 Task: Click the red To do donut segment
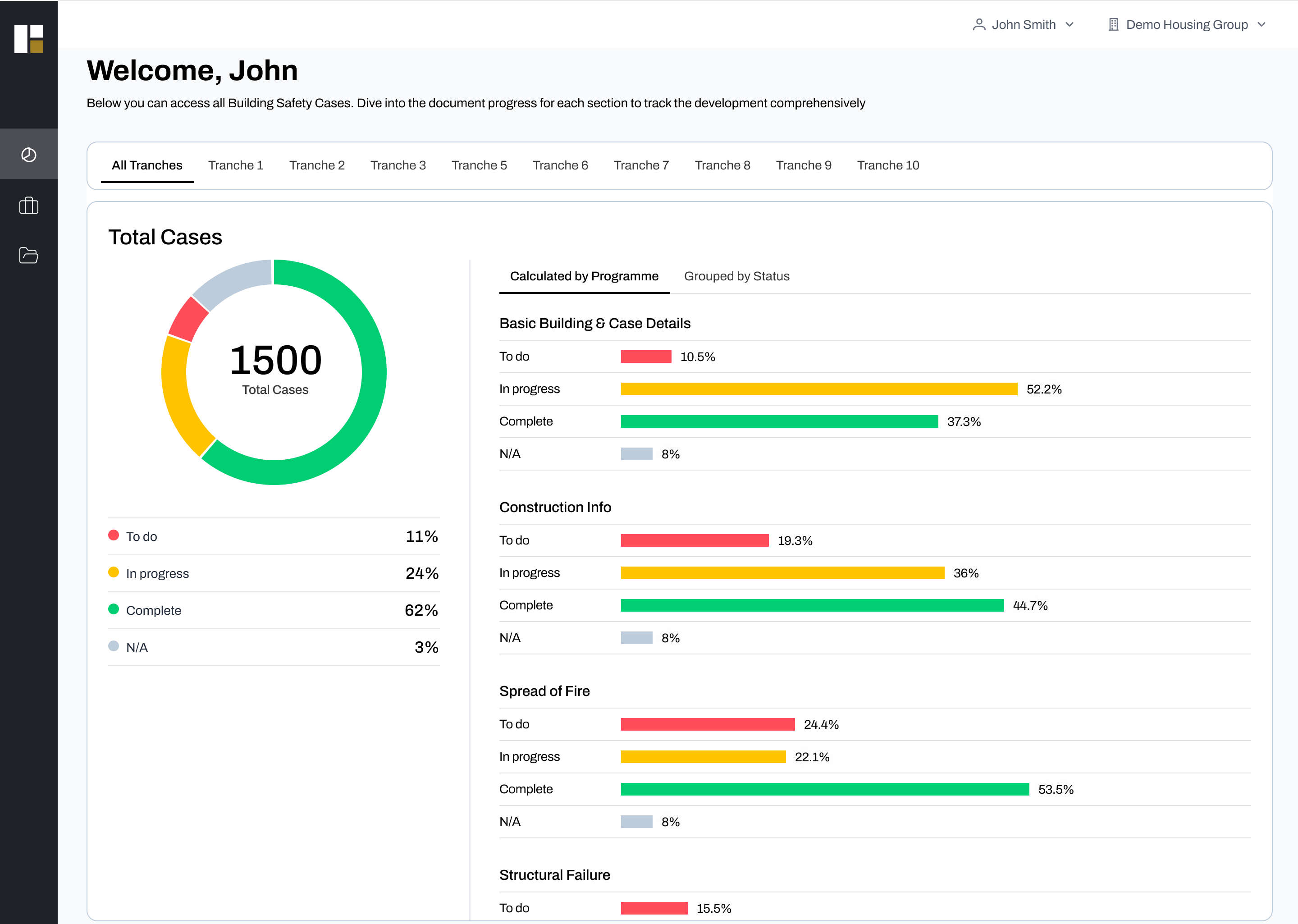click(x=189, y=320)
